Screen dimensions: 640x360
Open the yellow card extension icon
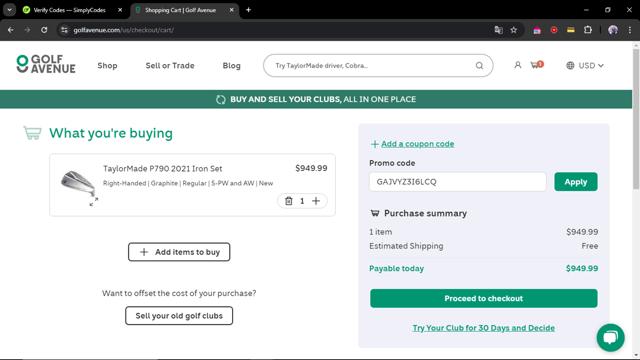coord(571,30)
